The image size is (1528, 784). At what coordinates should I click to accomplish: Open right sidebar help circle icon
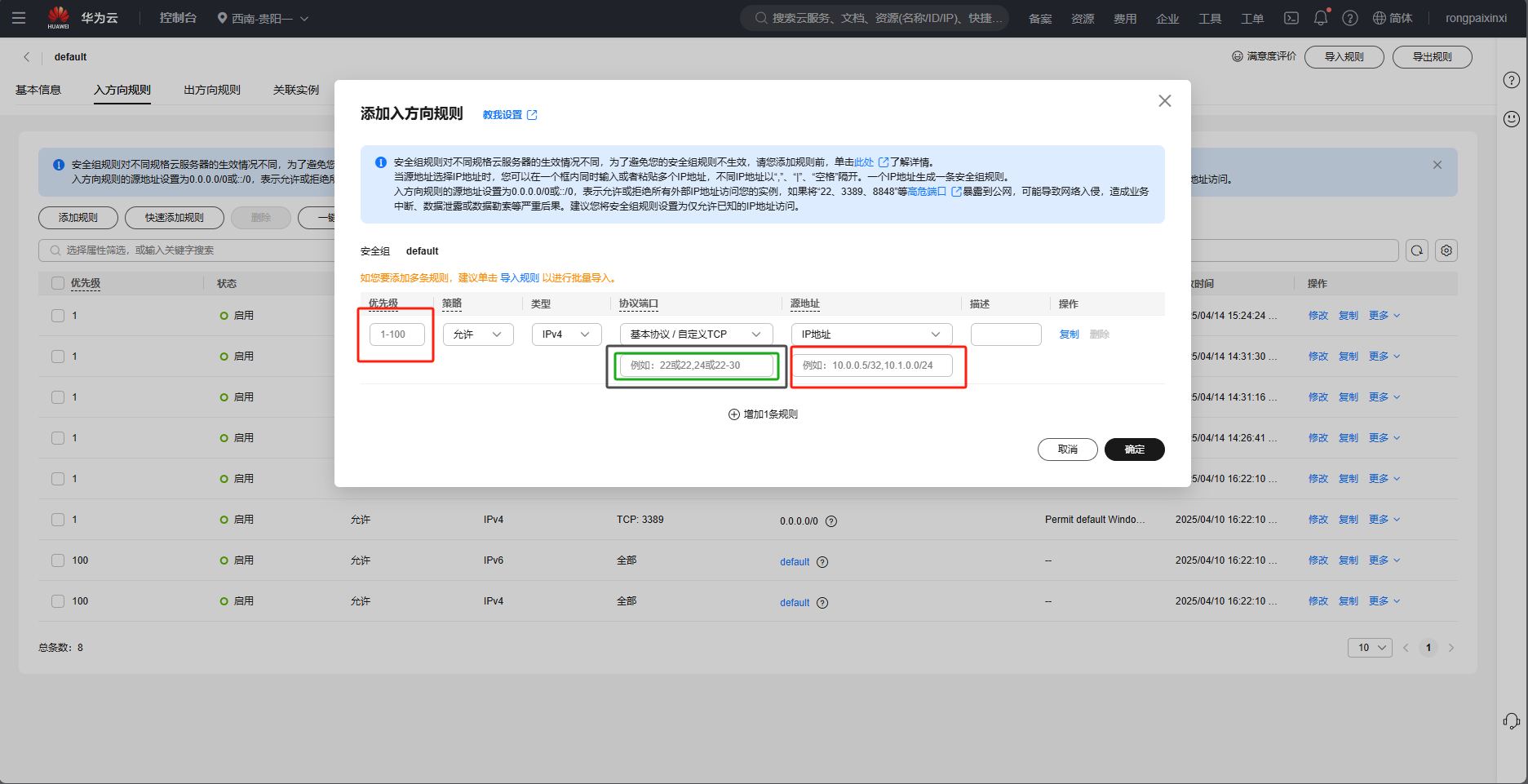1512,80
